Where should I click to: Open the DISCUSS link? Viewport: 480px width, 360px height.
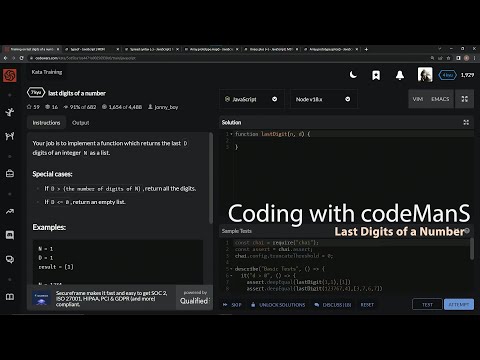point(333,305)
